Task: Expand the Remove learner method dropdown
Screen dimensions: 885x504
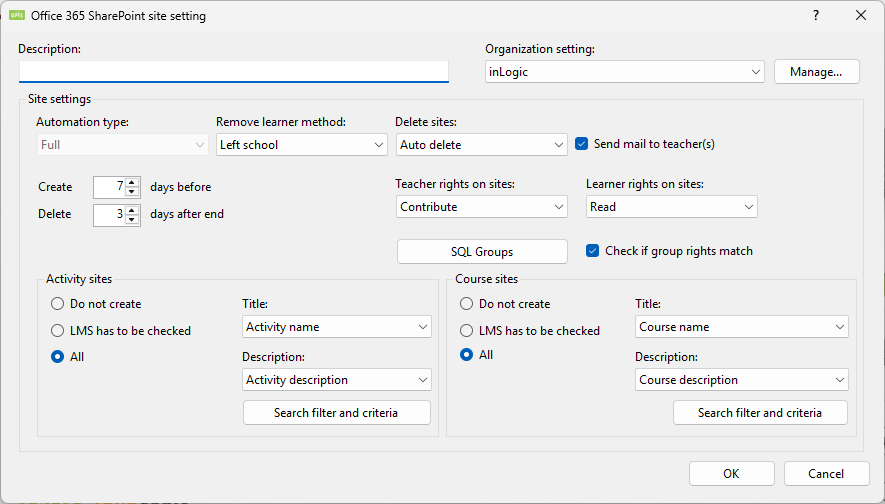Action: 301,145
